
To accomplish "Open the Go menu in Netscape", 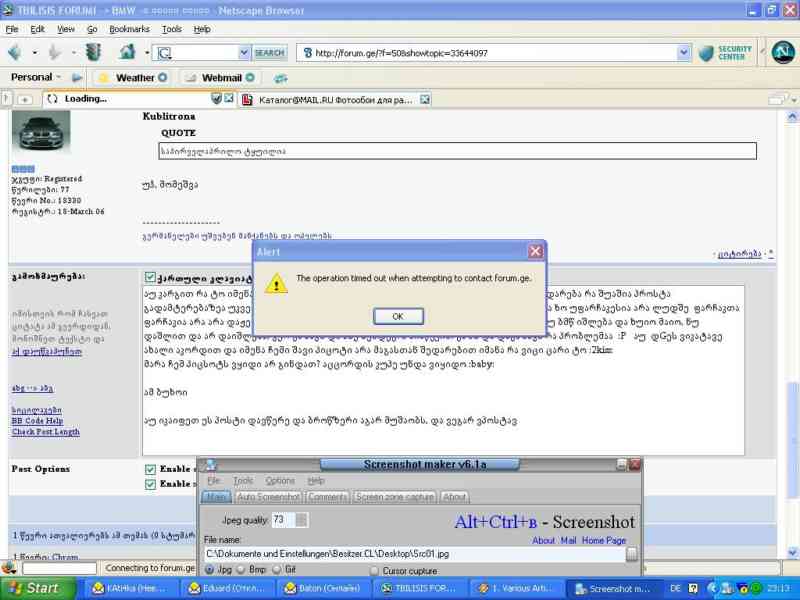I will pyautogui.click(x=92, y=29).
